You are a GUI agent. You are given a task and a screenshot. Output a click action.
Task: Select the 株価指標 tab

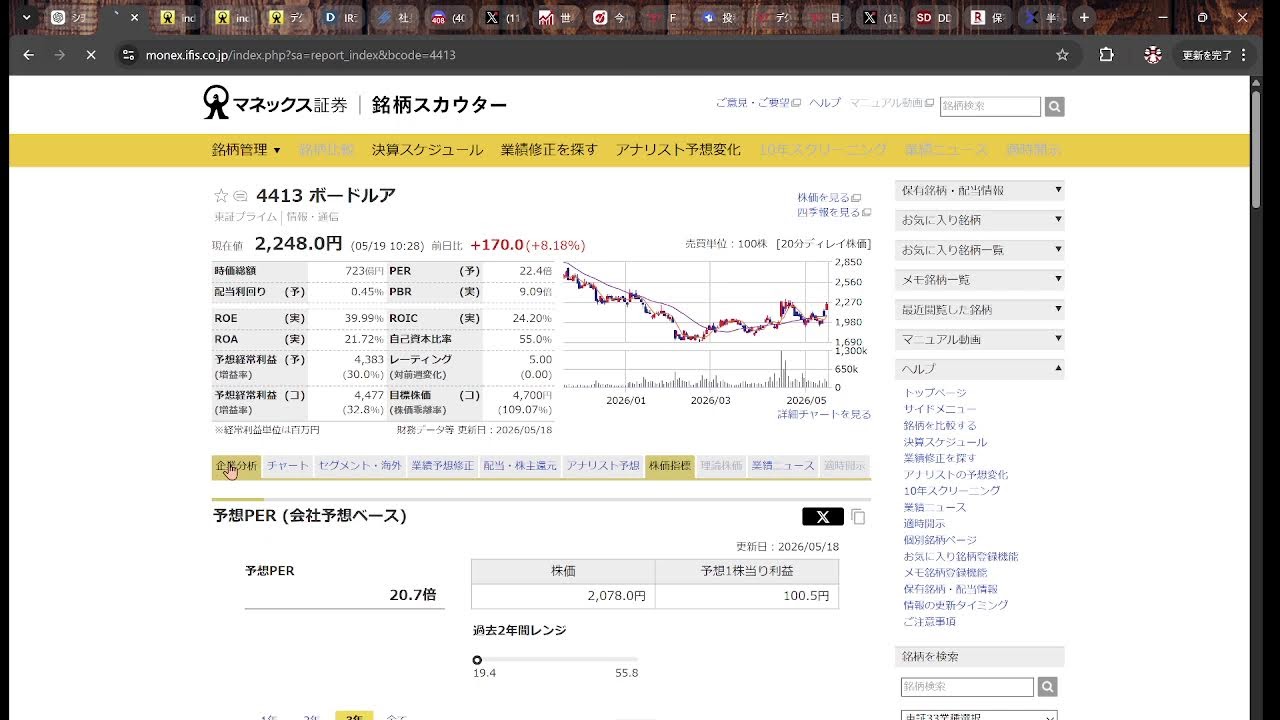click(670, 466)
